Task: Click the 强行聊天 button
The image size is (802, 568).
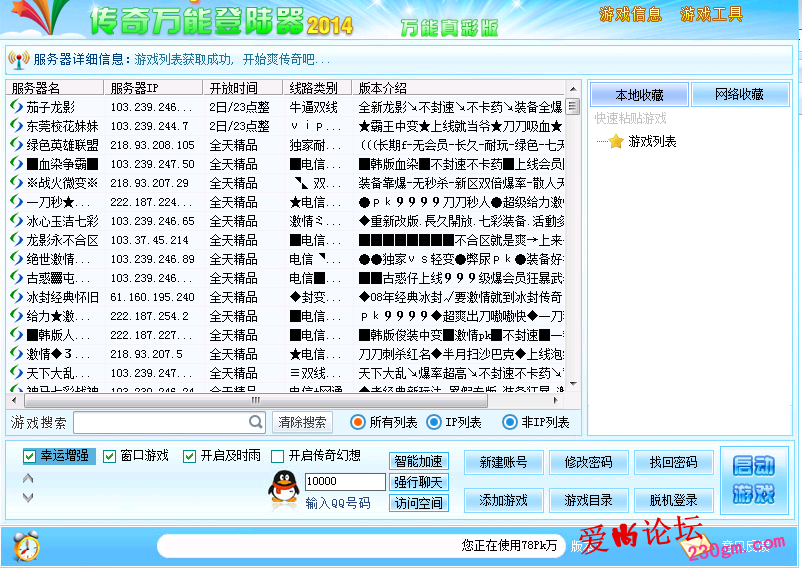Action: pyautogui.click(x=418, y=482)
